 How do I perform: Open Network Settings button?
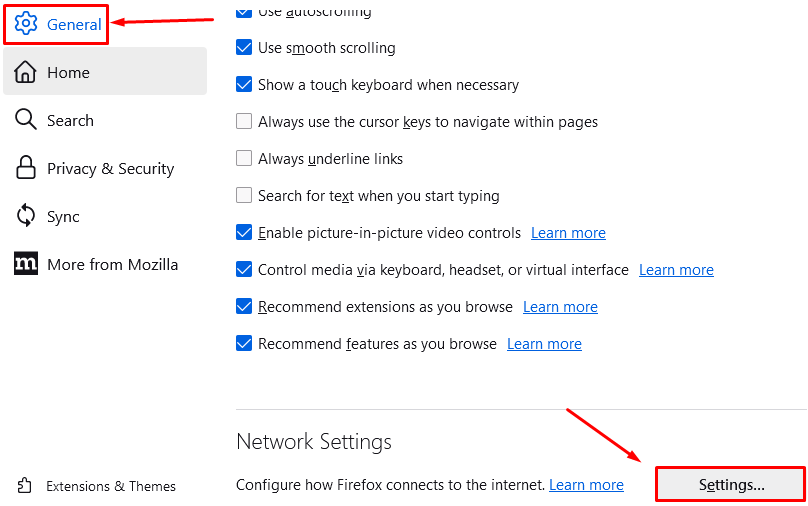(x=731, y=484)
